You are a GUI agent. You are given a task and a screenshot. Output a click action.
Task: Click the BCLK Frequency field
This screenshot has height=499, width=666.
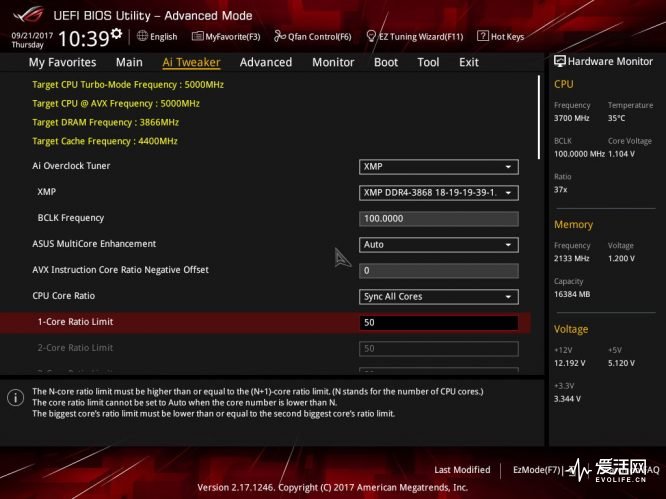[x=438, y=219]
